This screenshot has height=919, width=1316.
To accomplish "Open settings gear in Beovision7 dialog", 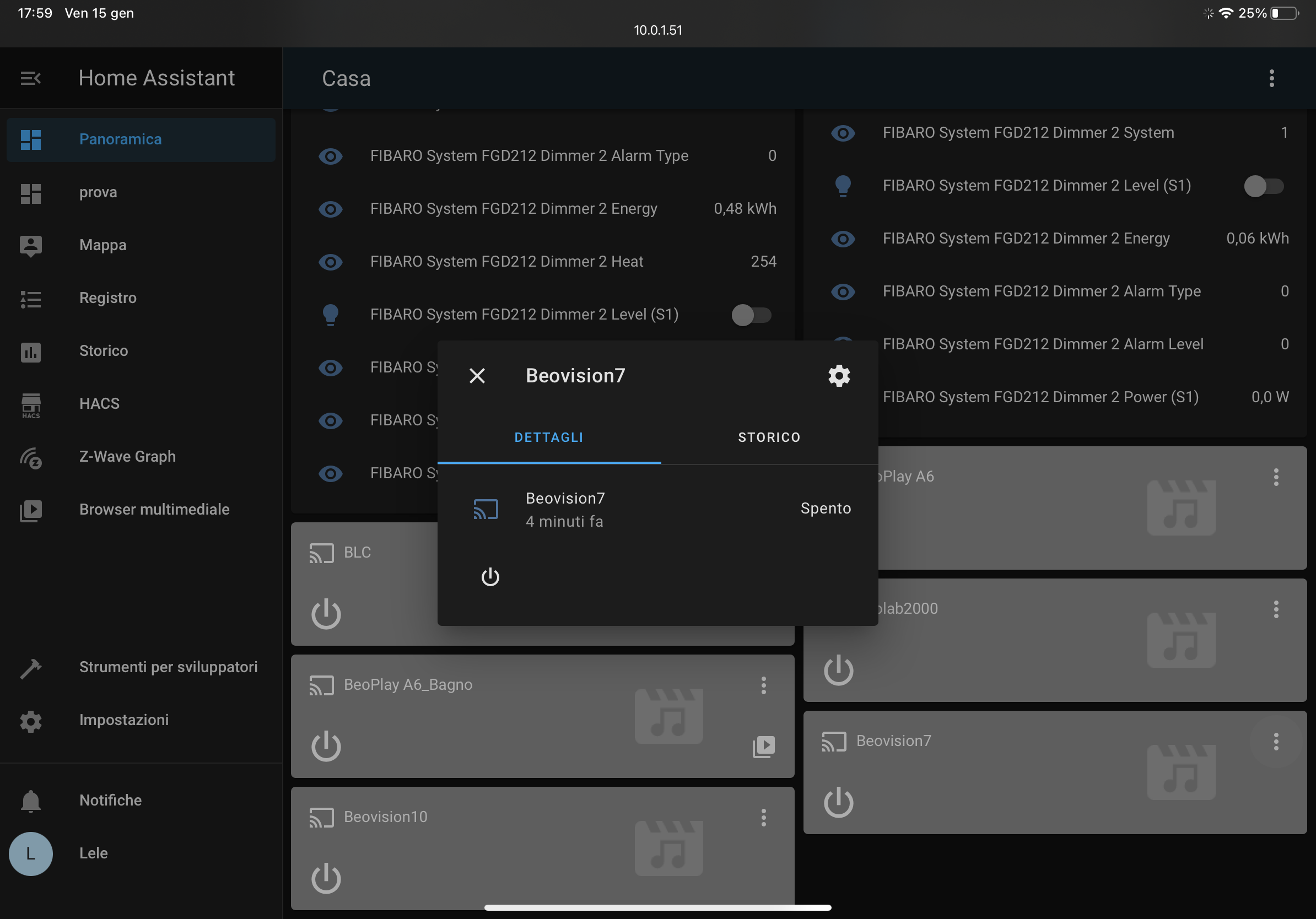I will tap(839, 376).
